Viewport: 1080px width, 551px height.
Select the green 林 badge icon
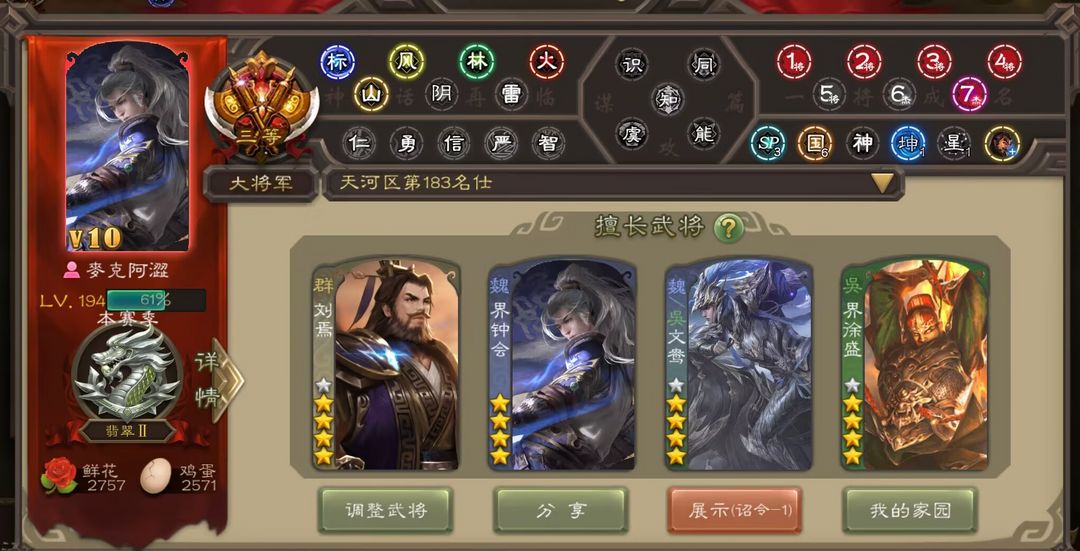point(477,62)
